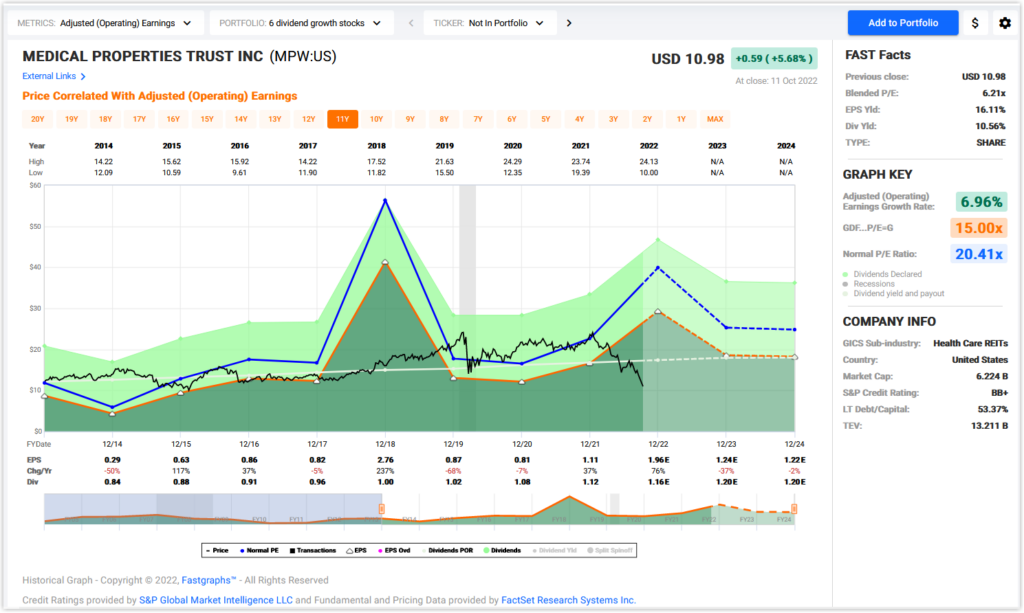The image size is (1024, 613).
Task: Follow the FactSet Research Systems Inc link
Action: point(568,600)
